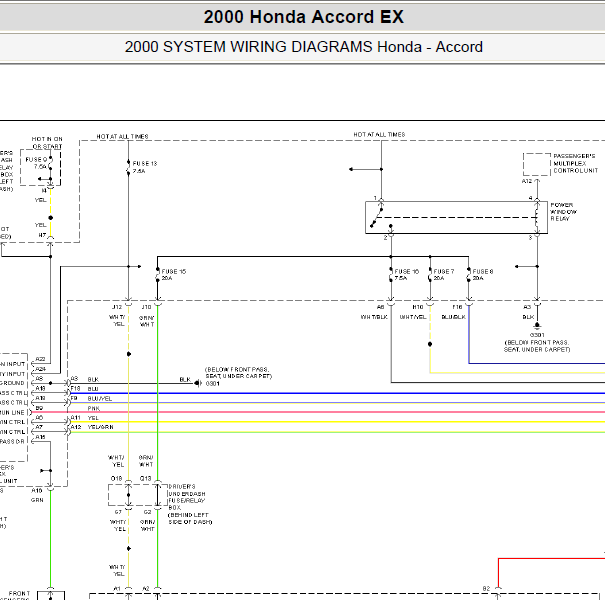
Task: Click the 'FUSE 15' 20A label
Action: (x=173, y=275)
